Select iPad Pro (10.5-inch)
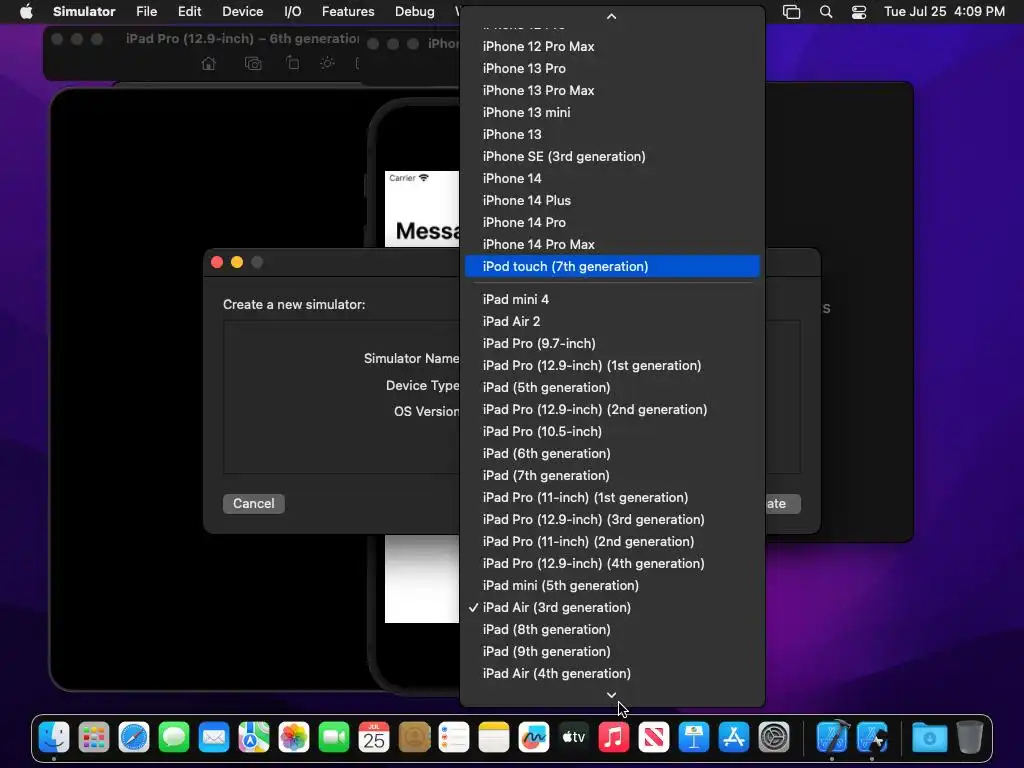This screenshot has width=1024, height=768. tap(612, 432)
